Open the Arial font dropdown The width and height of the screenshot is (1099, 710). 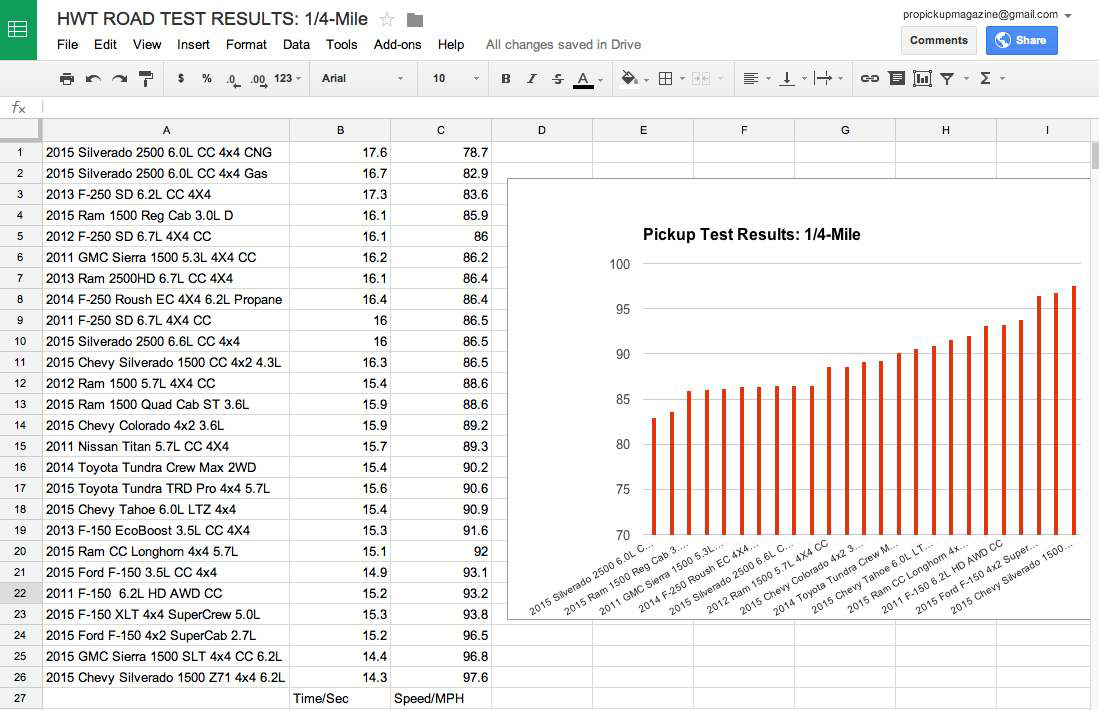click(362, 78)
